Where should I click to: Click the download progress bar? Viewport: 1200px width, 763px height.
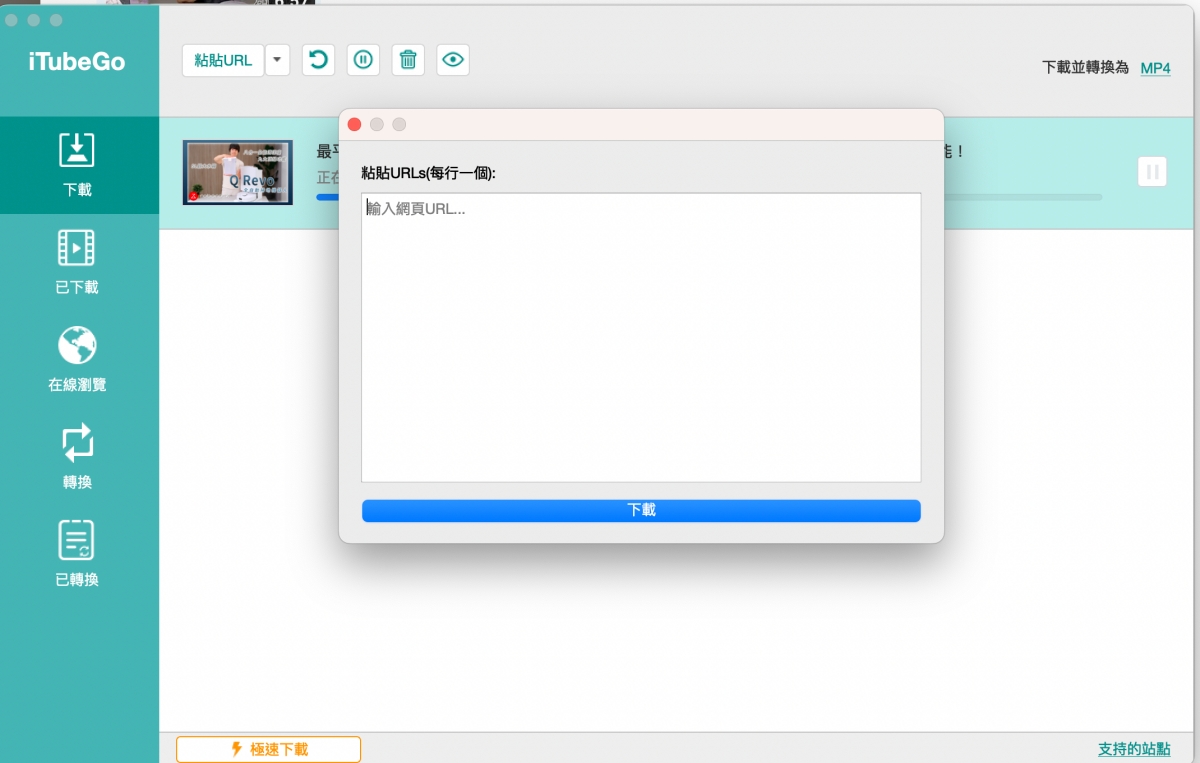tap(1020, 197)
